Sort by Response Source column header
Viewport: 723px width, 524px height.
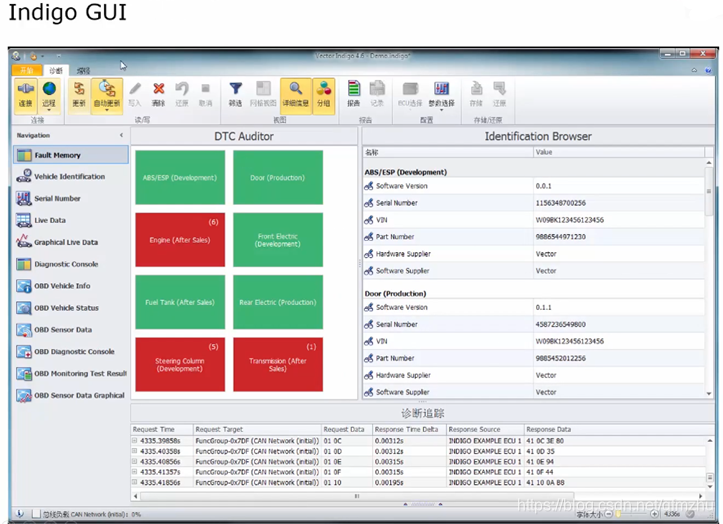click(x=485, y=429)
